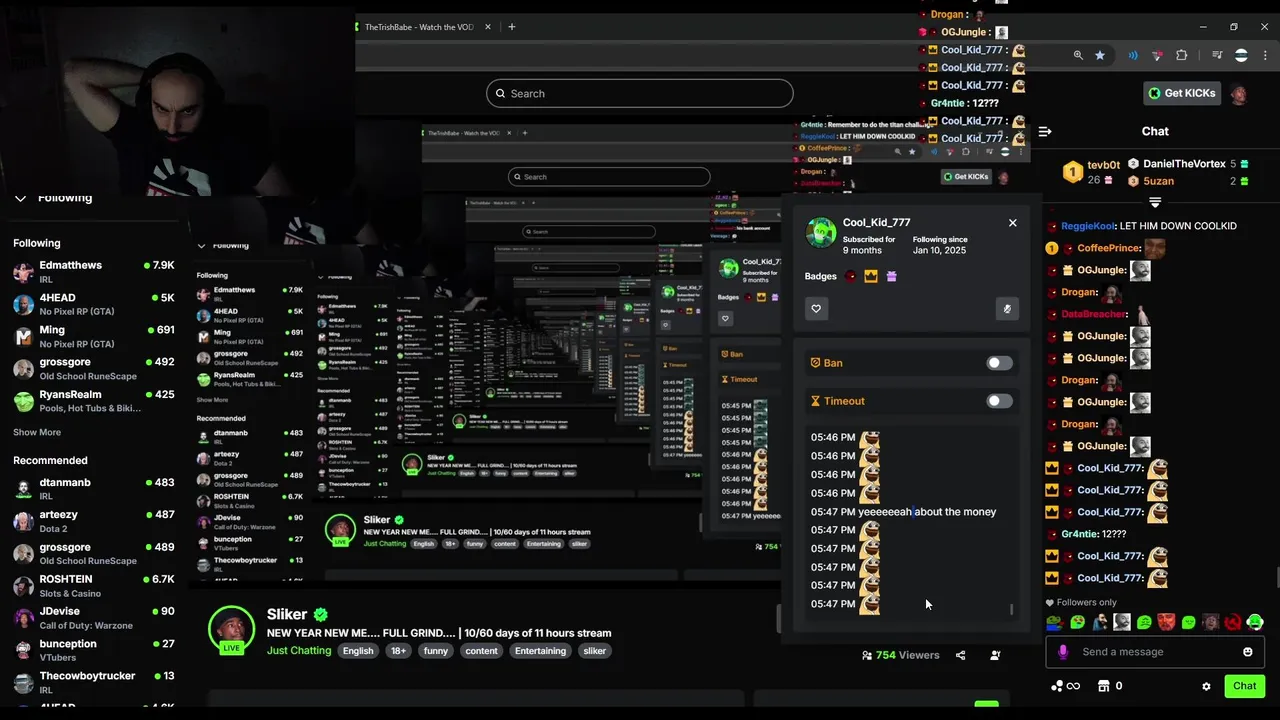
Task: Click the funny tag
Action: pos(435,651)
